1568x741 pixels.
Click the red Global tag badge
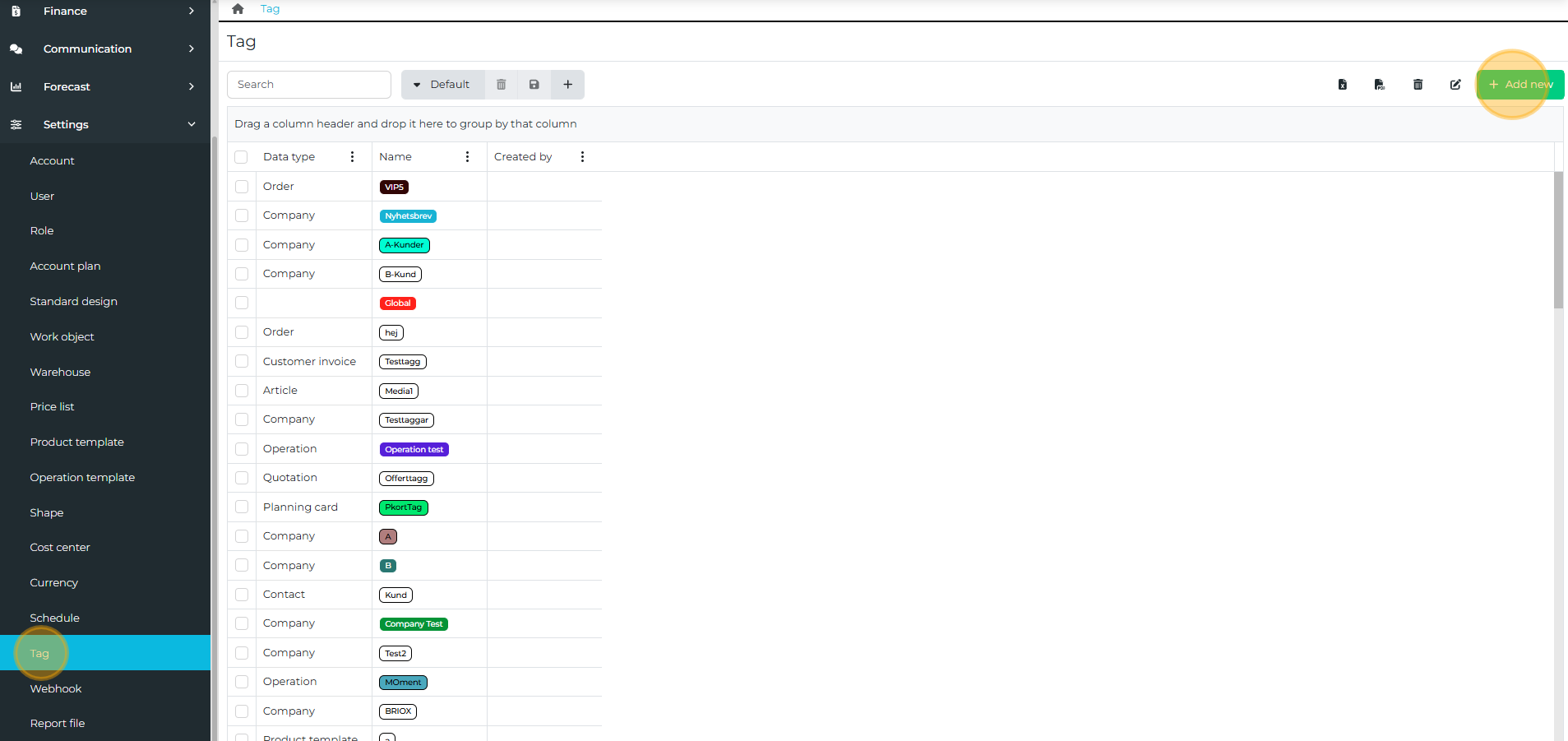pyautogui.click(x=397, y=303)
